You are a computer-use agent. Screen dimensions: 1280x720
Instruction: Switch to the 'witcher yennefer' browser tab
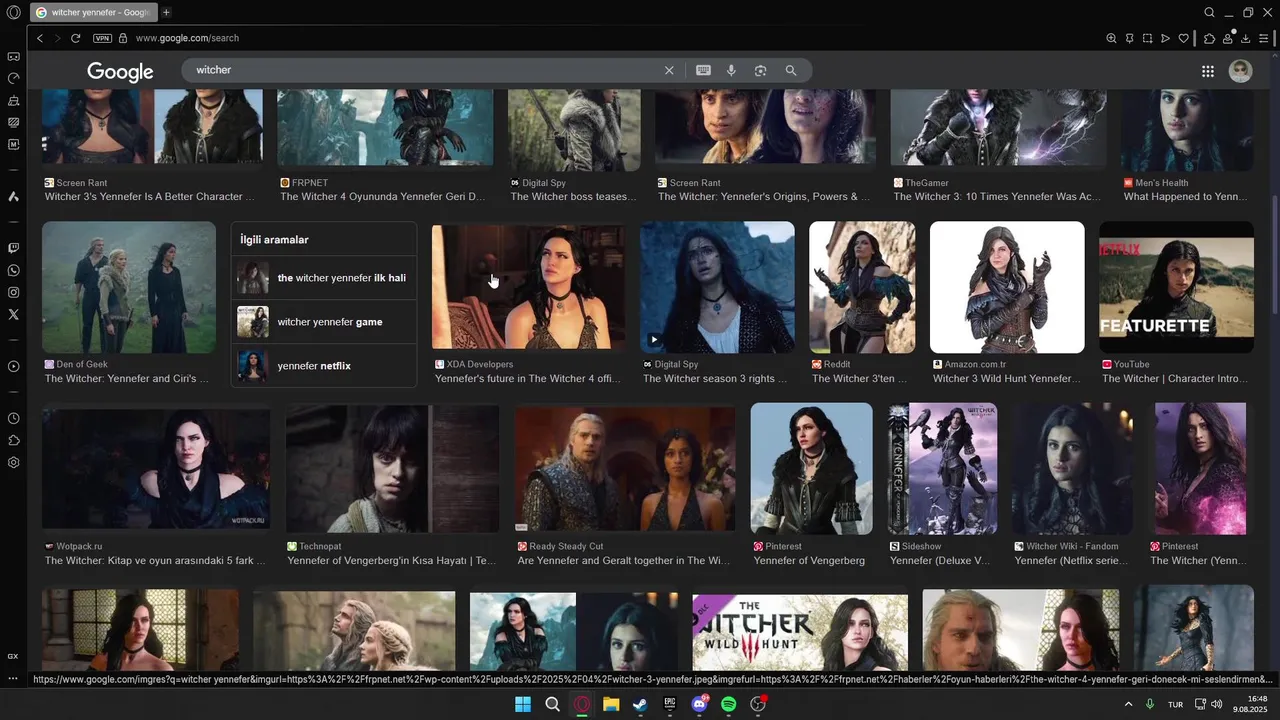(92, 12)
